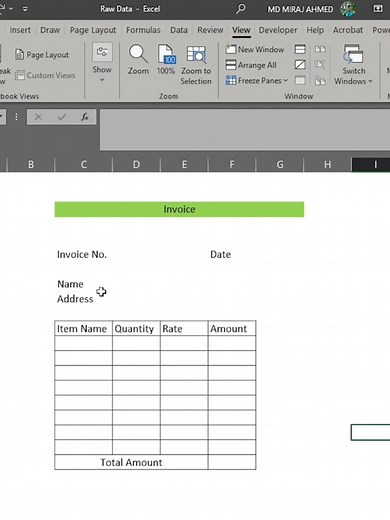Open the Acrobat ribbon tab

click(x=348, y=30)
